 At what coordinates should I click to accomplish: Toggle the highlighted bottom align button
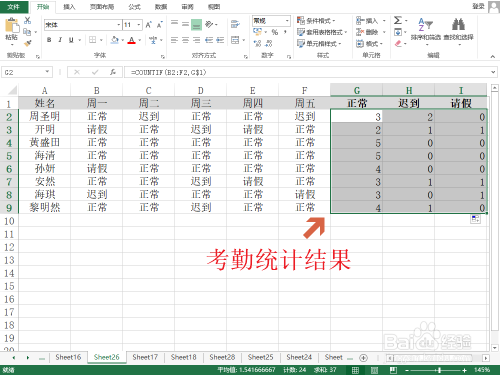click(197, 25)
